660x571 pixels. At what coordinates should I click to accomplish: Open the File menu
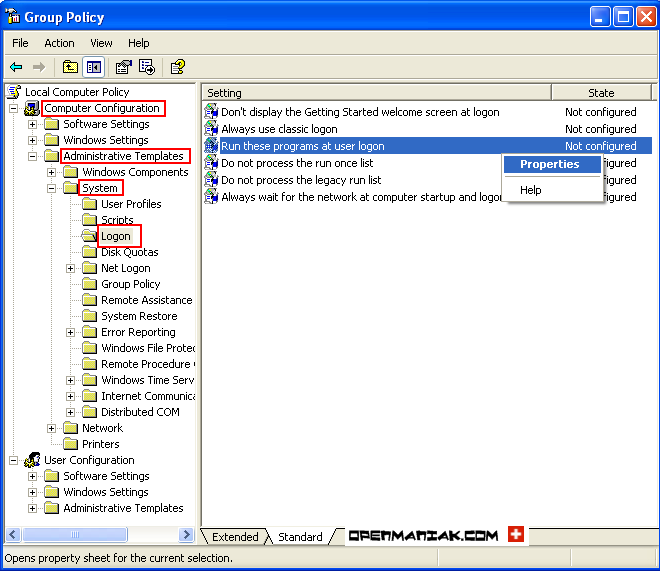click(20, 43)
